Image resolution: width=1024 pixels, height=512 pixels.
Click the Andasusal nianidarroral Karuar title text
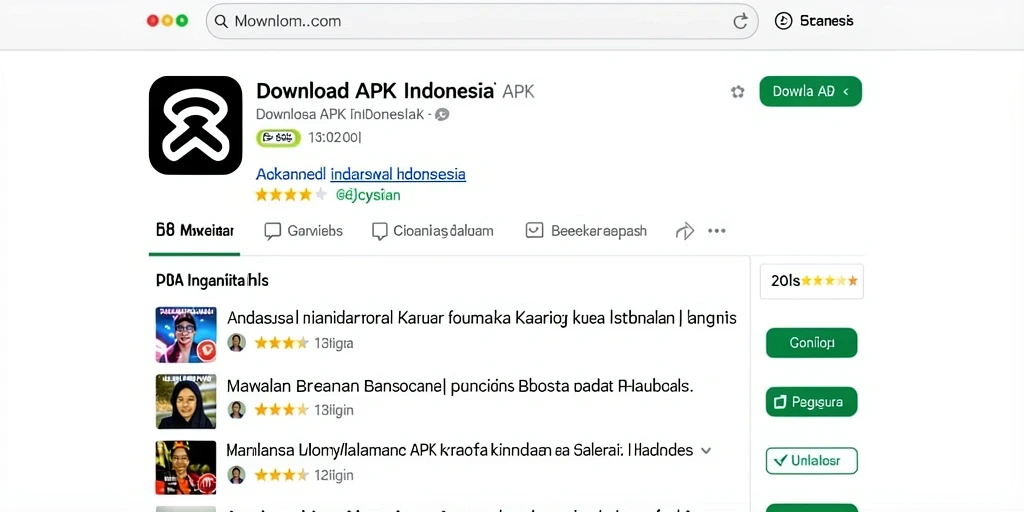pos(481,318)
